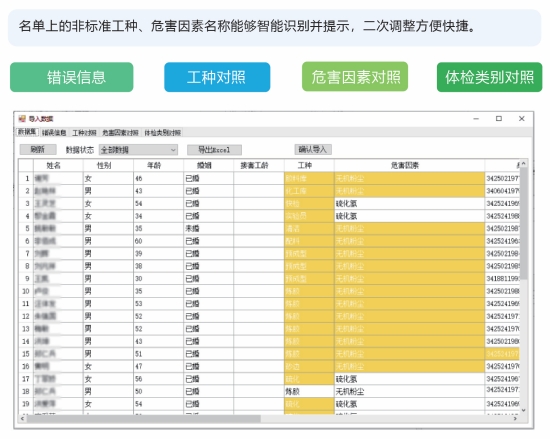The width and height of the screenshot is (550, 439).
Task: Click row 6 年龄 cell 60
Action: coord(159,241)
